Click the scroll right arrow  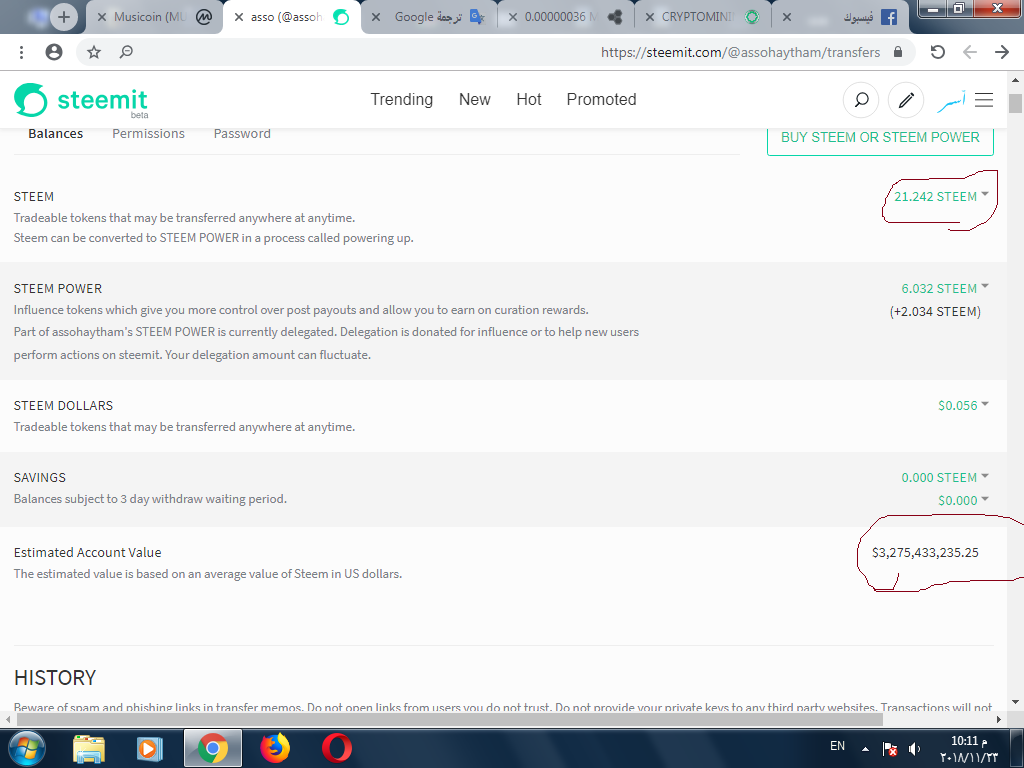pyautogui.click(x=999, y=719)
